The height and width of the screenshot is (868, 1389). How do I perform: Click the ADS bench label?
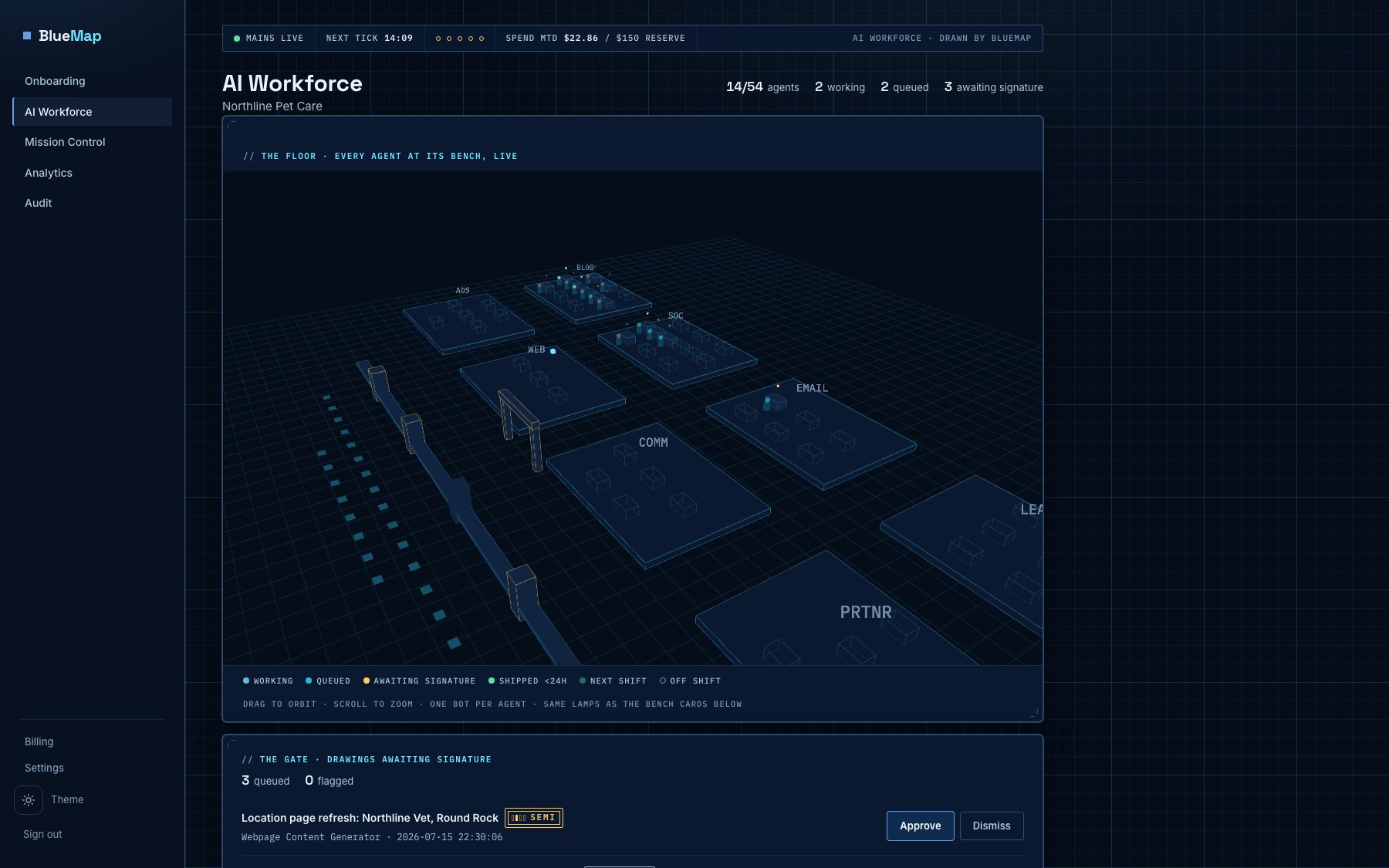[x=462, y=291]
